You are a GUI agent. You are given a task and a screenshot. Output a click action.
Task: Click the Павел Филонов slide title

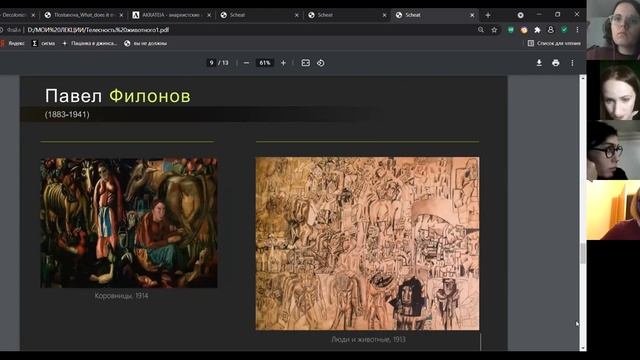(x=118, y=96)
